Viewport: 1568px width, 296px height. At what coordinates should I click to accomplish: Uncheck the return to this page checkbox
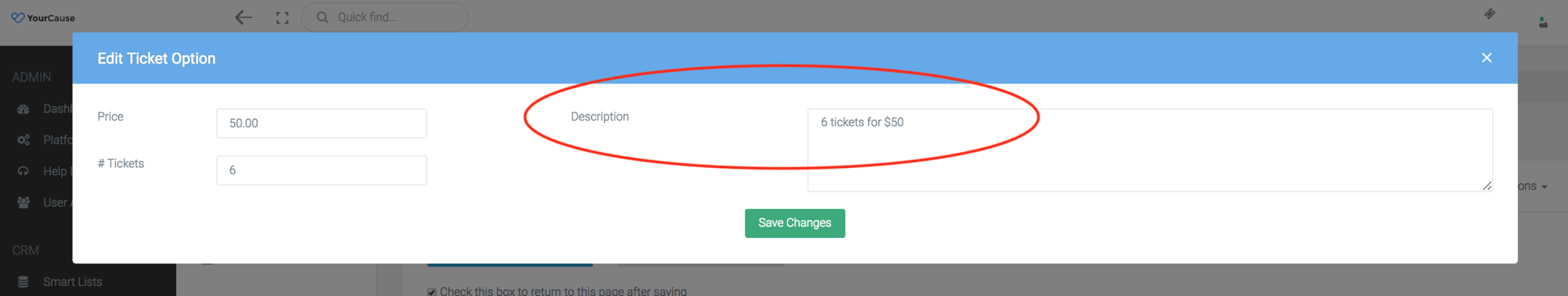[x=431, y=292]
